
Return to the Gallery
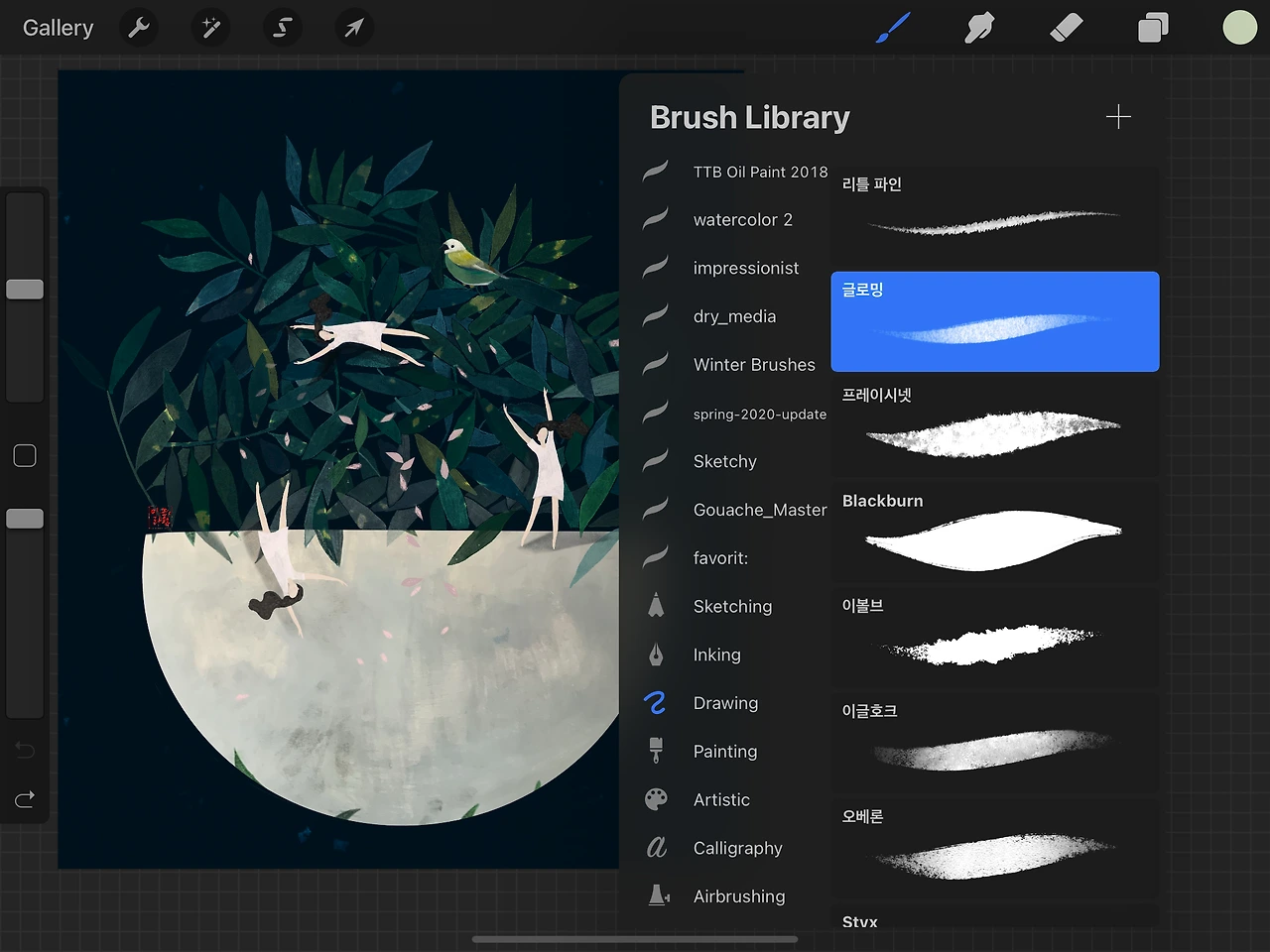[58, 28]
